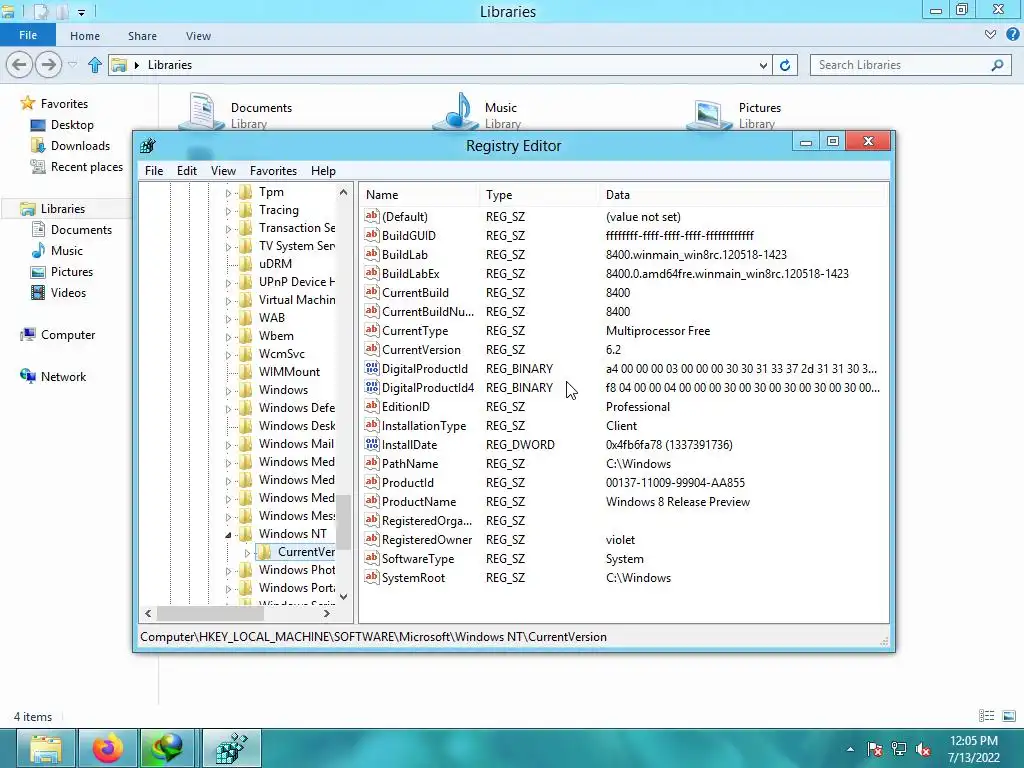Refresh the Libraries address bar
Image resolution: width=1024 pixels, height=768 pixels.
coord(785,65)
